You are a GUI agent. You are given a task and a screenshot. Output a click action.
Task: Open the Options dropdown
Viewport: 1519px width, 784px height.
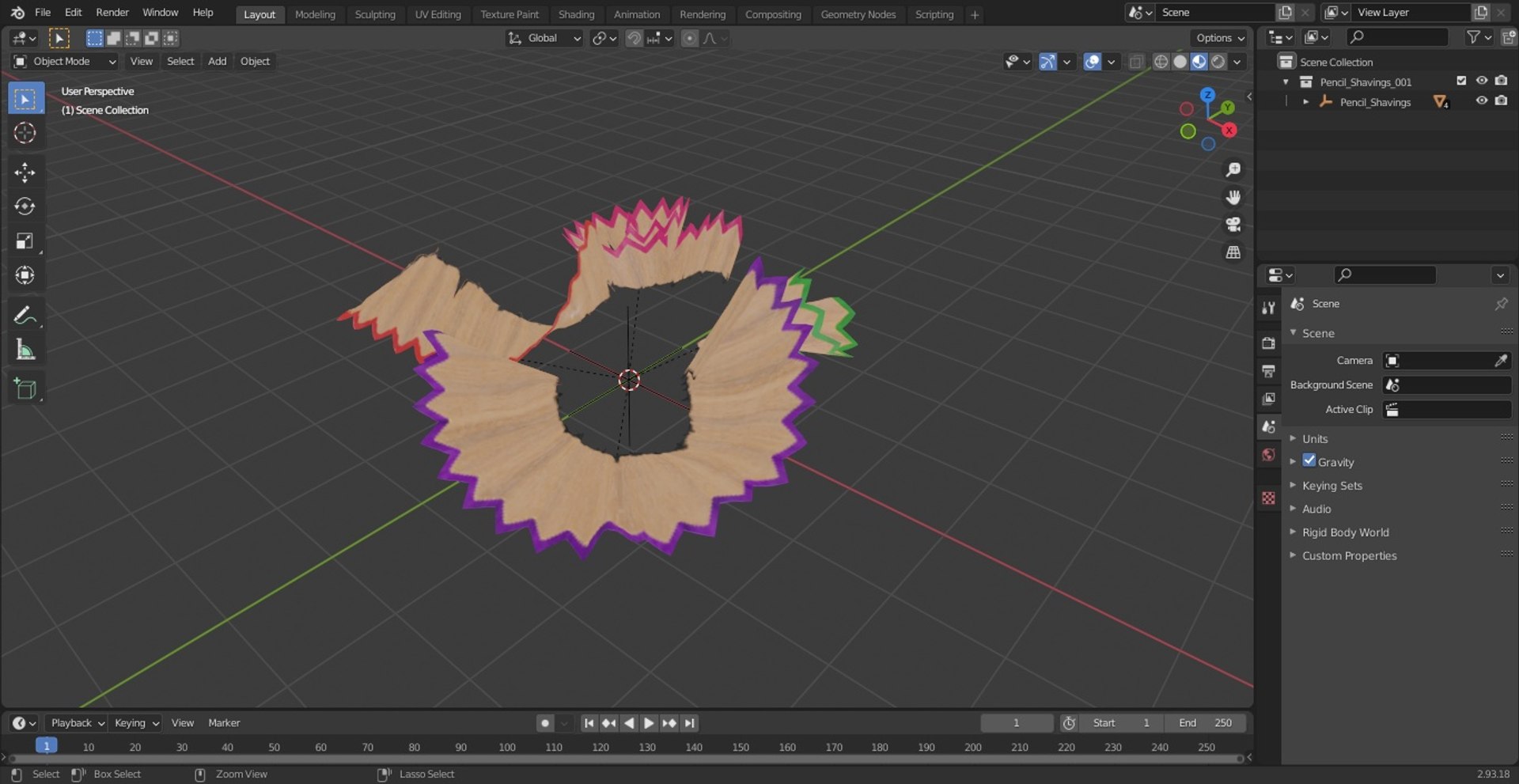pyautogui.click(x=1219, y=38)
